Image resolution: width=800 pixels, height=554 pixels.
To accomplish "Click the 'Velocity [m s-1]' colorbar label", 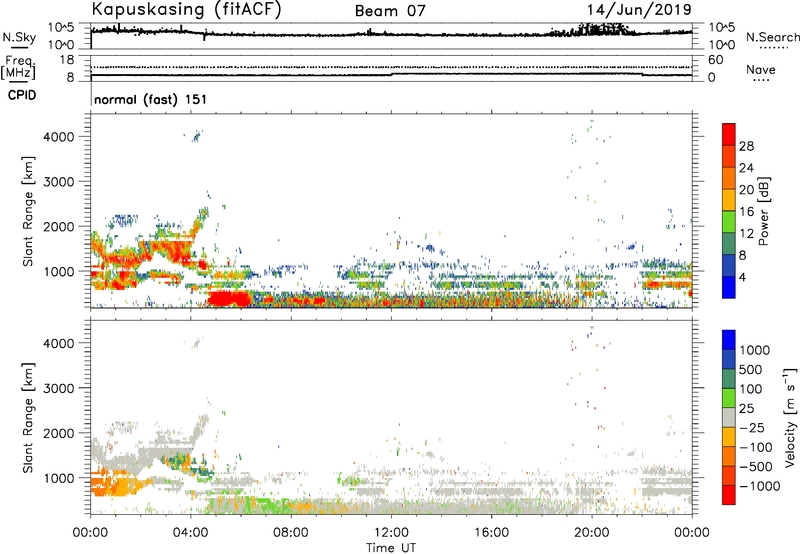I will 790,417.
